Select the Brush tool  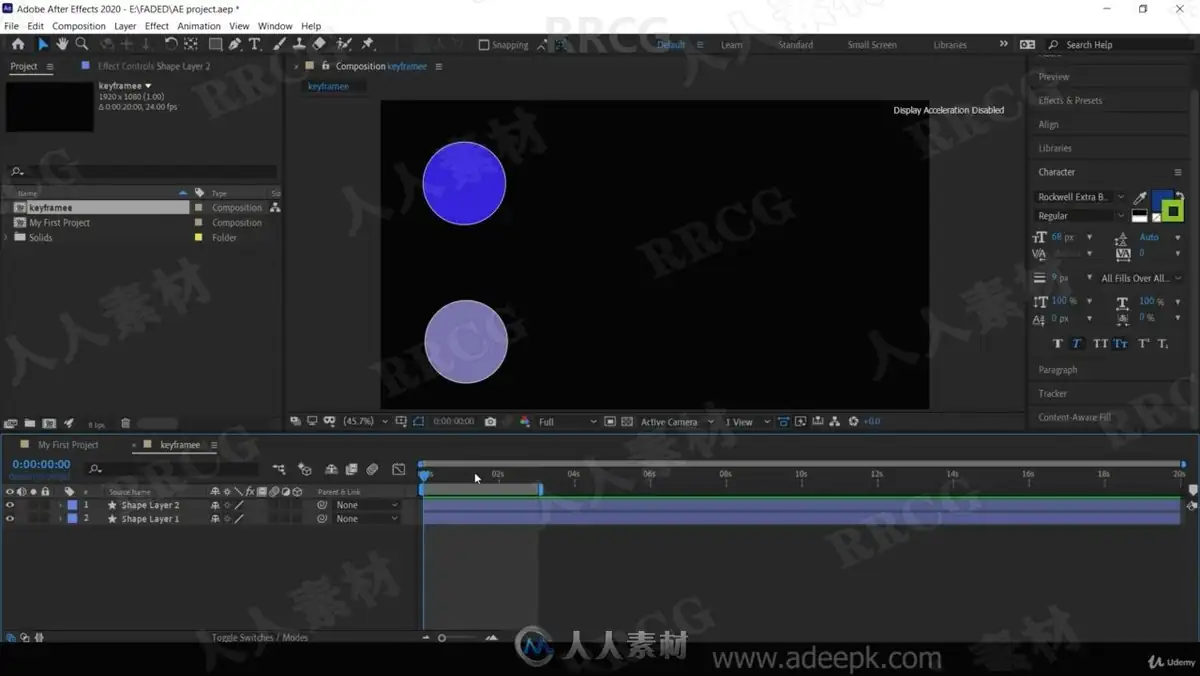click(279, 44)
